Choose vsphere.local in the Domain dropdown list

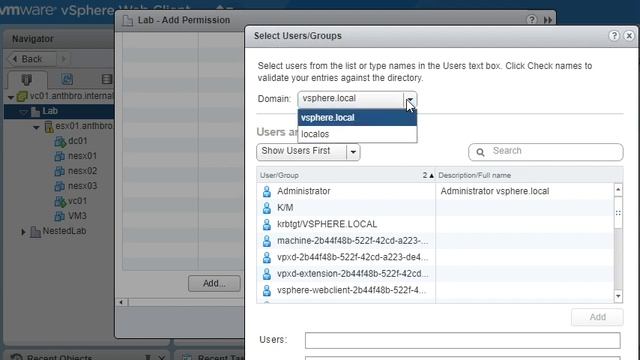[357, 118]
